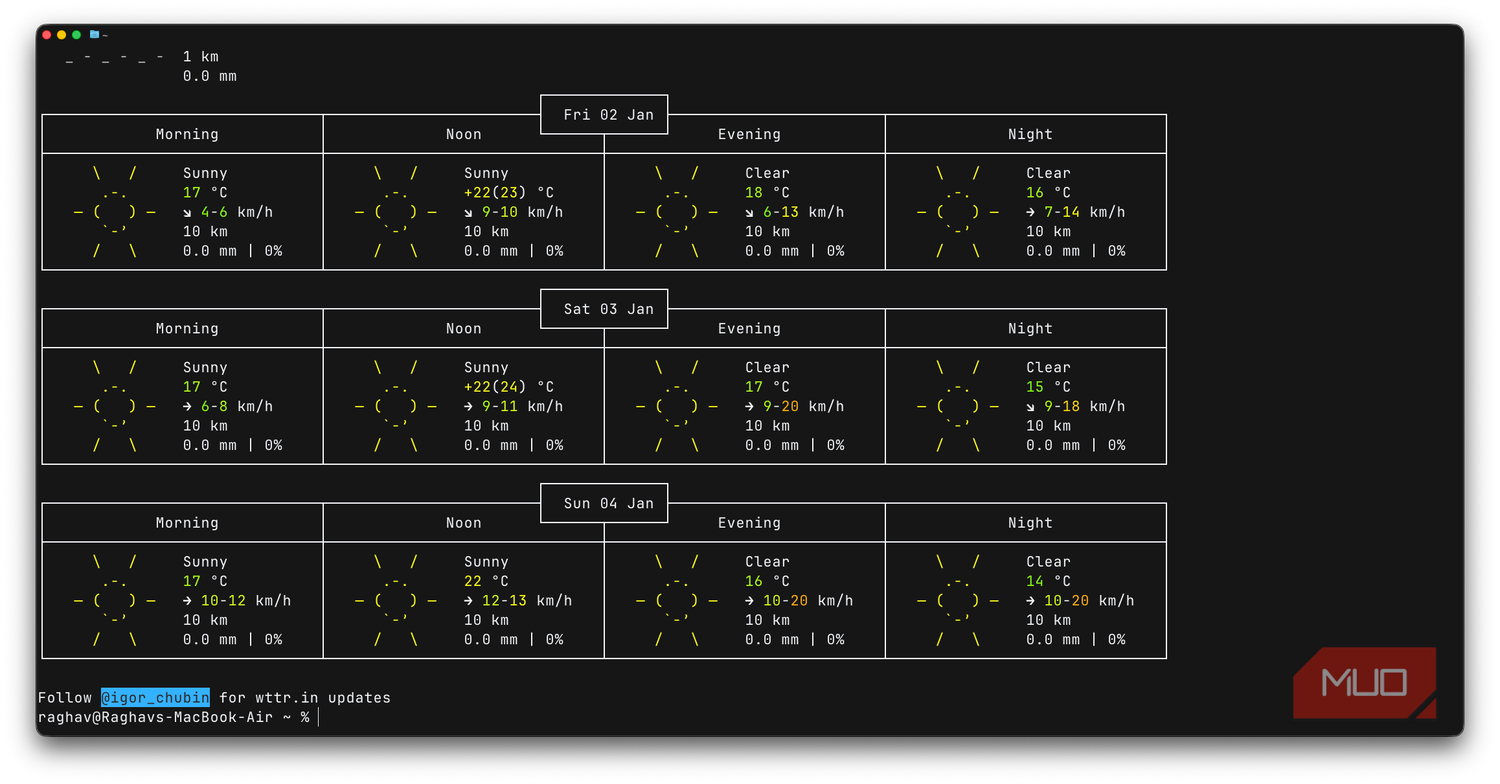Close the terminal window with red button
This screenshot has width=1500, height=784.
click(x=46, y=35)
